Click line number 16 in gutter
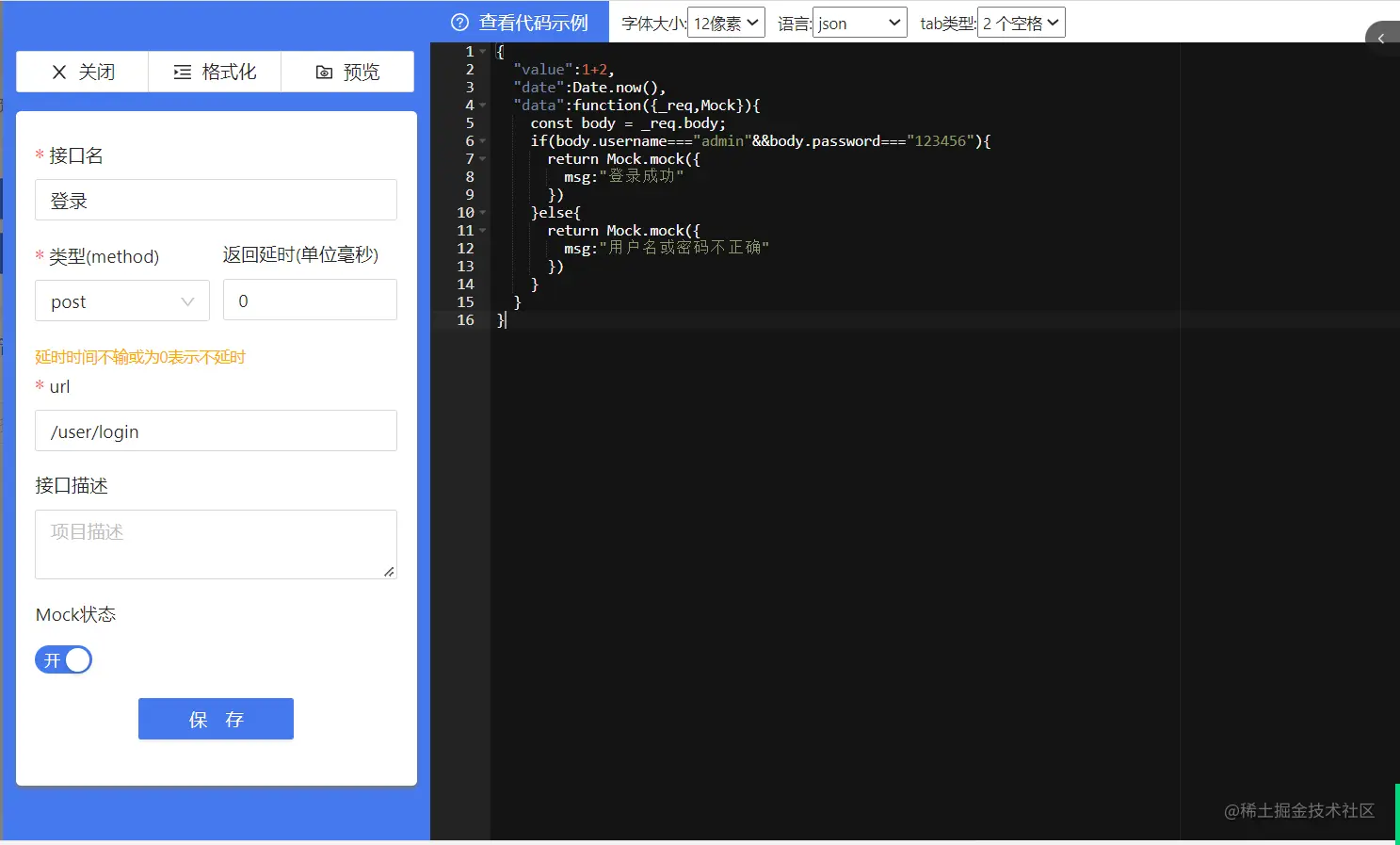 click(x=465, y=320)
